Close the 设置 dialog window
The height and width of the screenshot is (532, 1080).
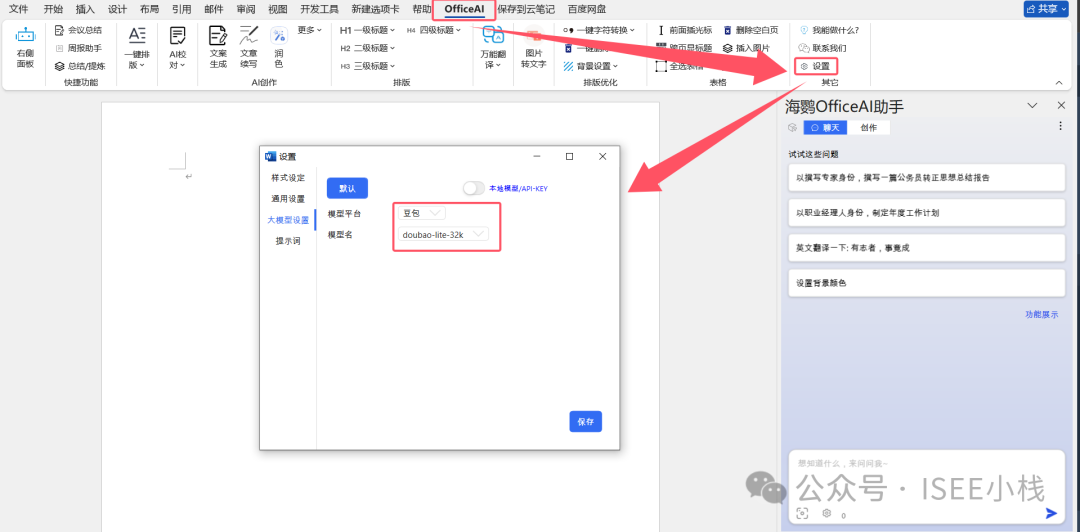point(603,156)
